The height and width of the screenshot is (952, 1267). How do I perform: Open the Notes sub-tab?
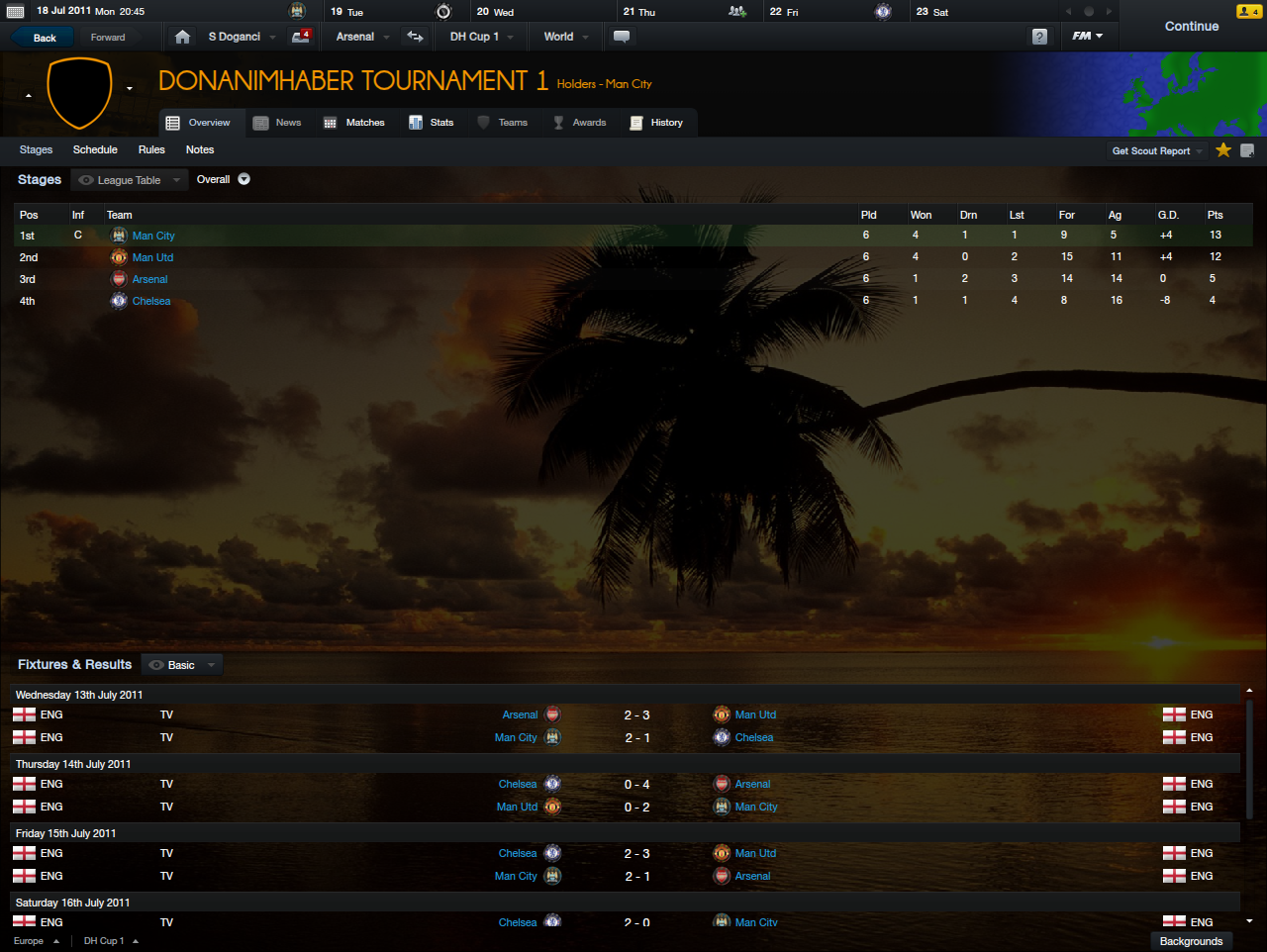tap(200, 150)
